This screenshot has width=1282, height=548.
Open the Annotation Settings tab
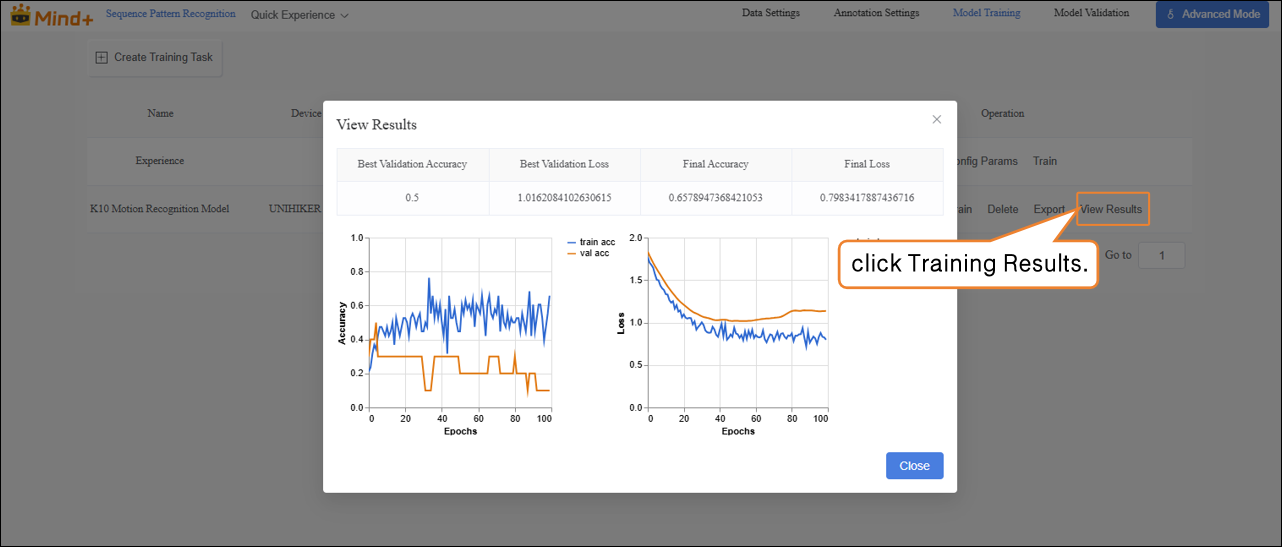pos(876,14)
